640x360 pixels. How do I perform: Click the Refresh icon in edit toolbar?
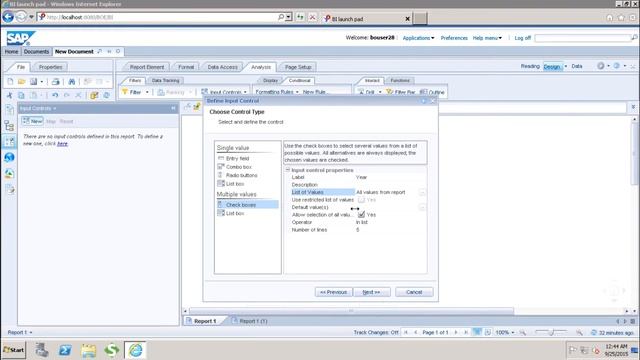pos(107,95)
